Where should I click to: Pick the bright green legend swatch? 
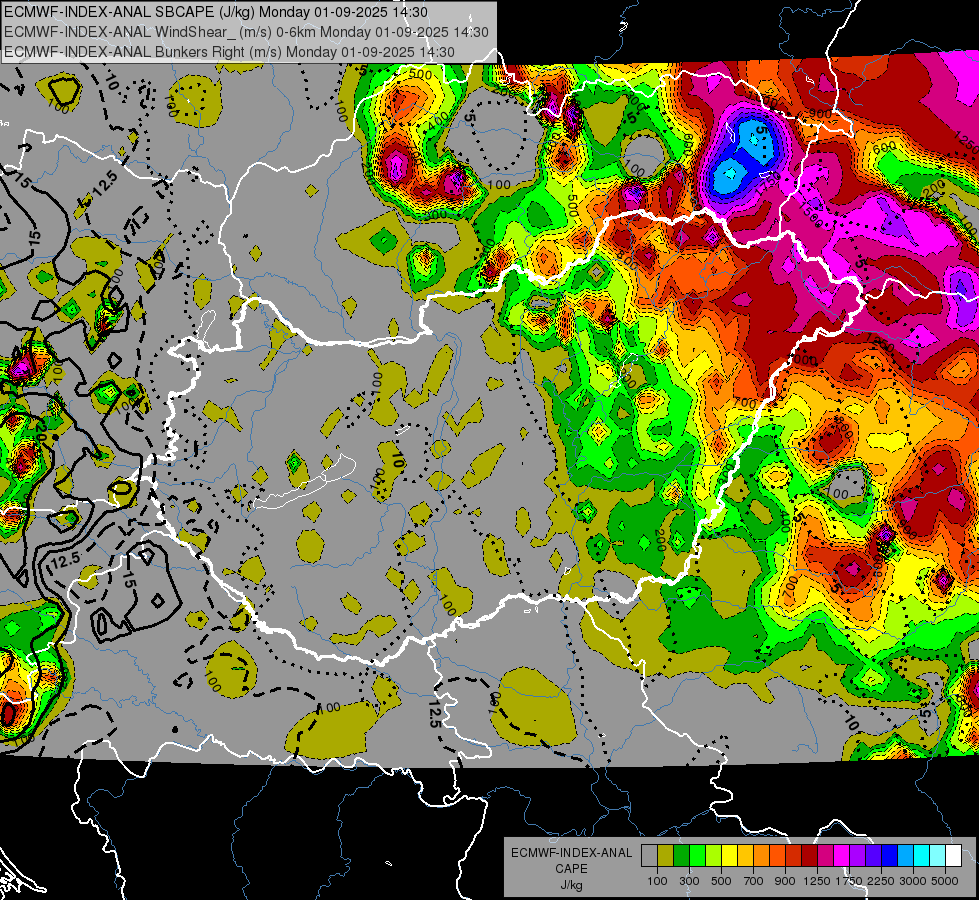697,856
